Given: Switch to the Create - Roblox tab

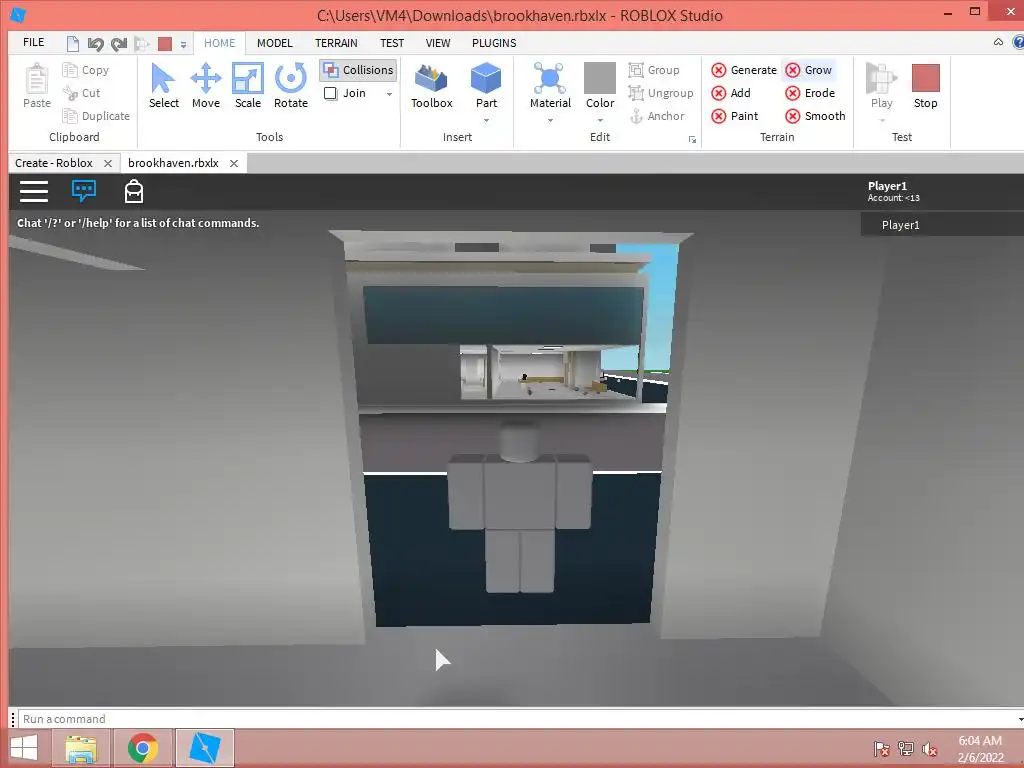Looking at the screenshot, I should [x=54, y=163].
